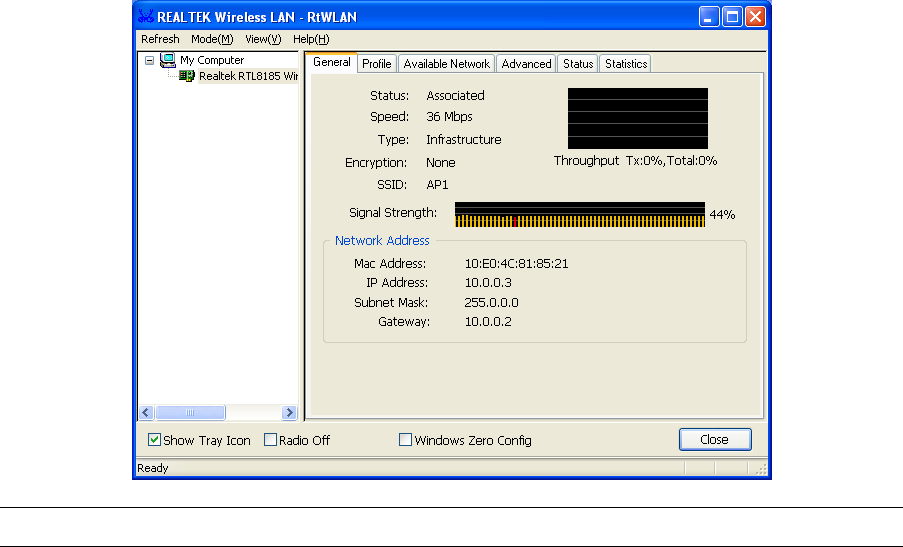Open the Available Network tab
Screen dimensions: 903x547
point(446,64)
